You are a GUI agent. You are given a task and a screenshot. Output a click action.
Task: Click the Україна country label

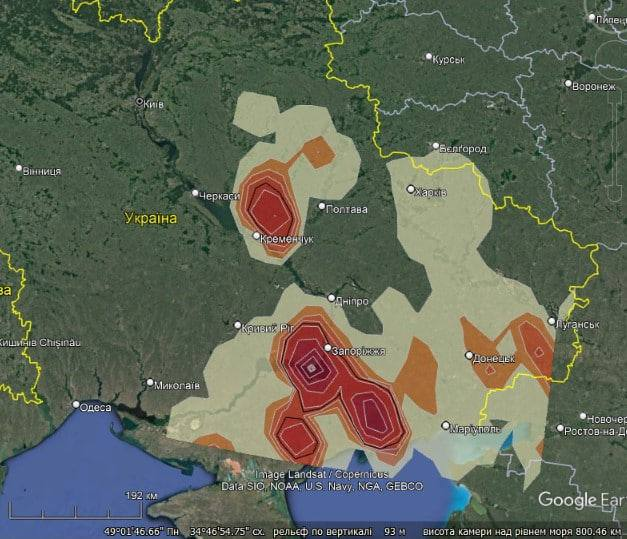[x=150, y=217]
